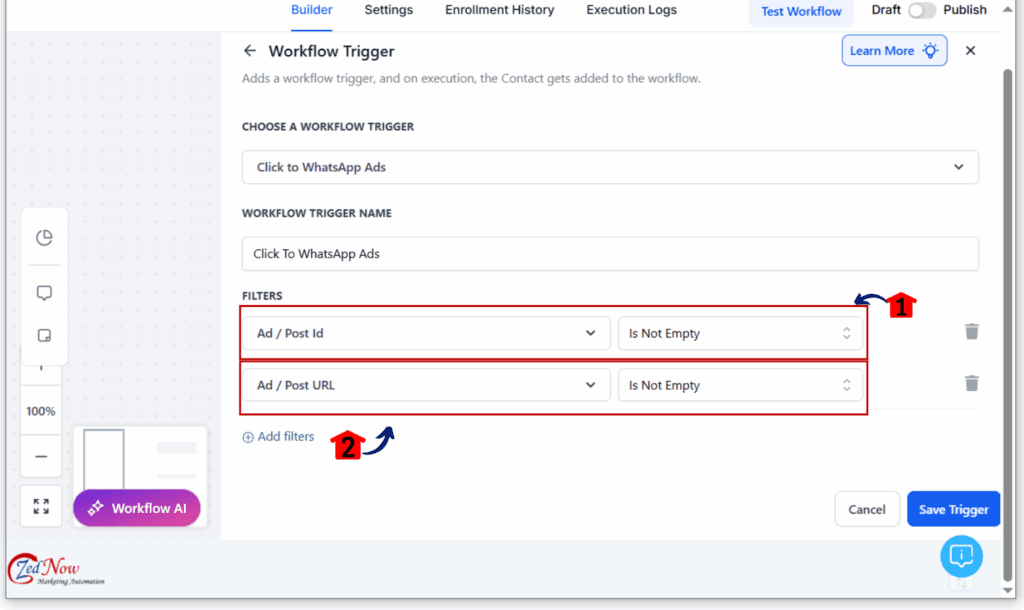Viewport: 1024px width, 610px height.
Task: Open the stats pie chart icon
Action: [44, 238]
